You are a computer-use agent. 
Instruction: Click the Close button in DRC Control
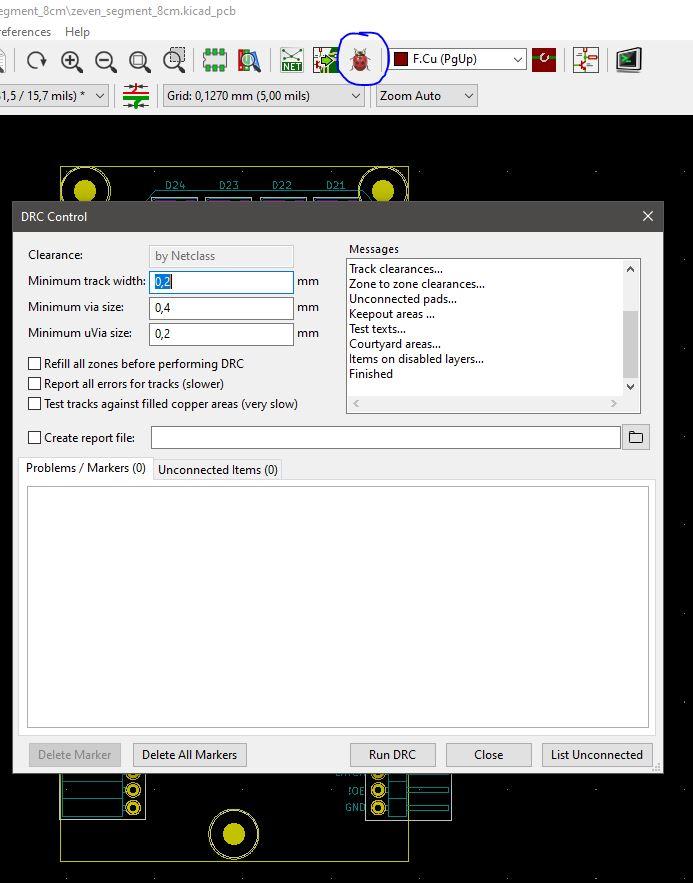(x=489, y=755)
